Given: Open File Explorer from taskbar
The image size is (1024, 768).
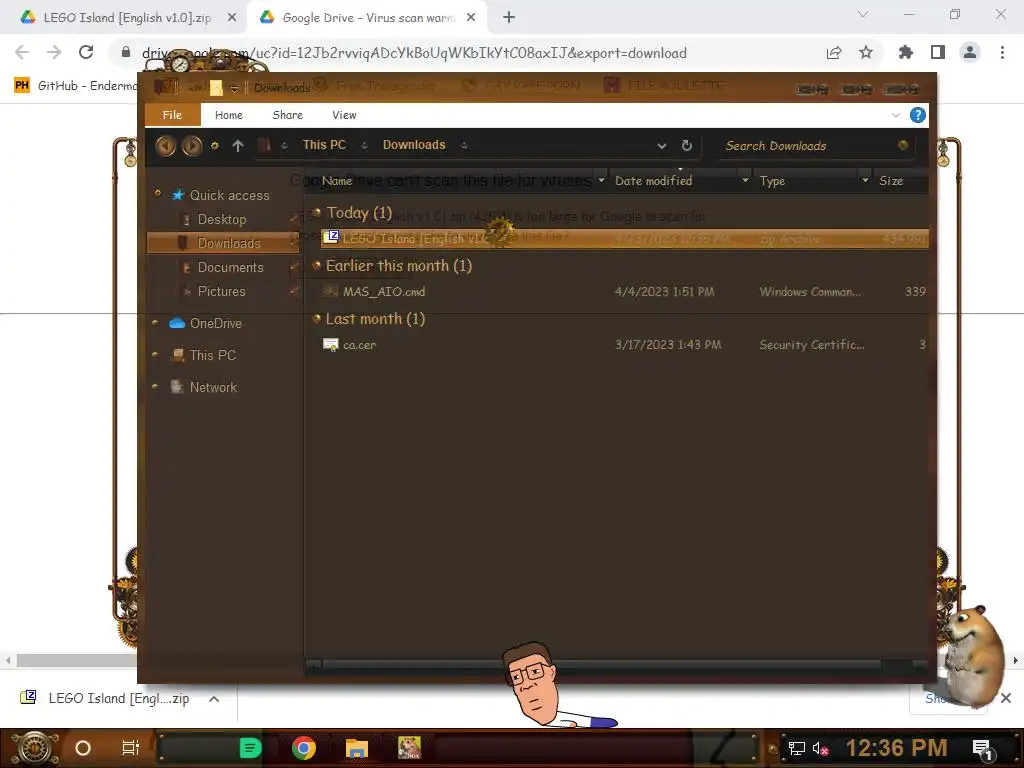Looking at the screenshot, I should point(357,748).
